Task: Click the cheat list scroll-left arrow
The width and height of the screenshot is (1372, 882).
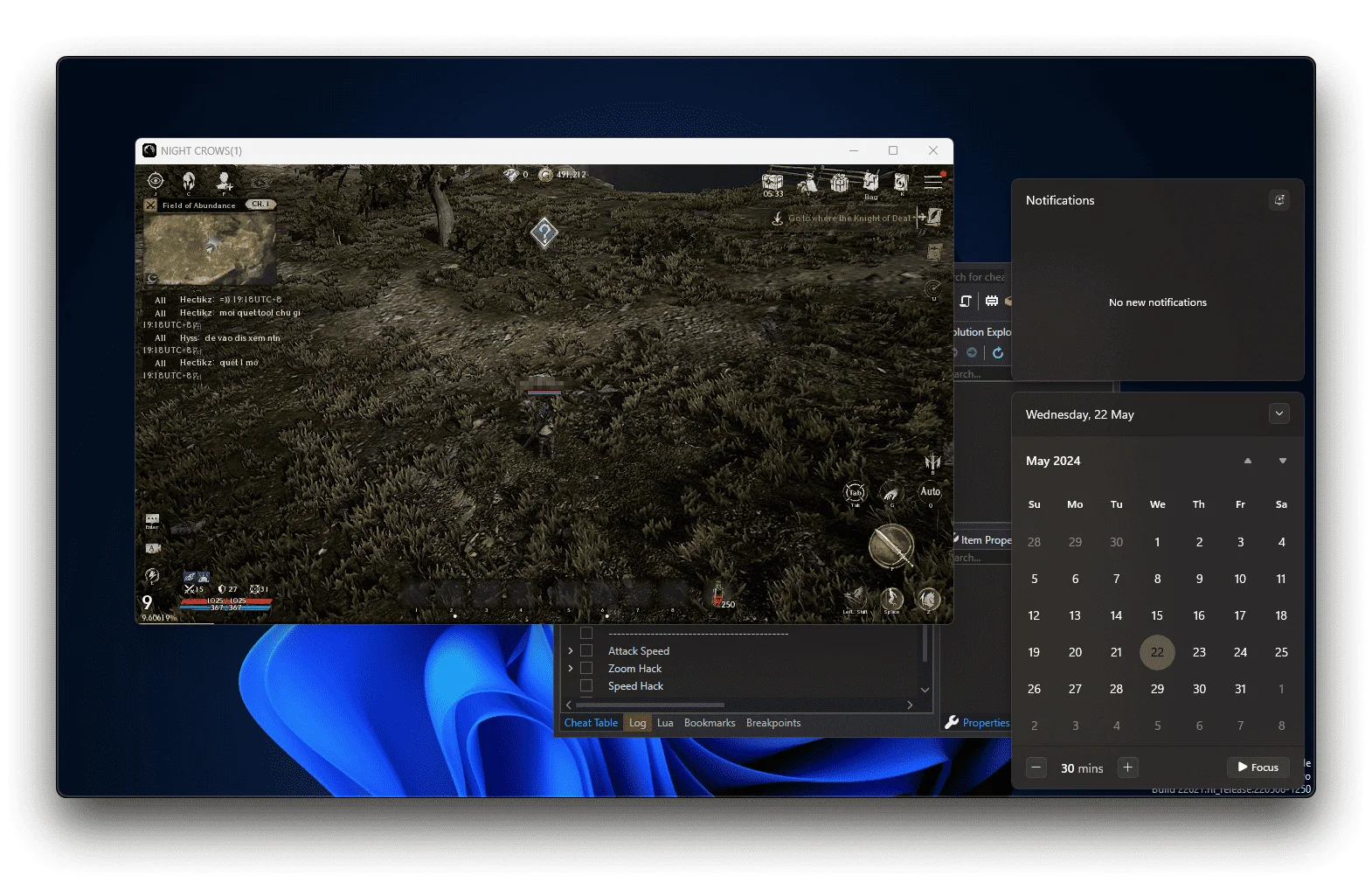Action: point(569,705)
